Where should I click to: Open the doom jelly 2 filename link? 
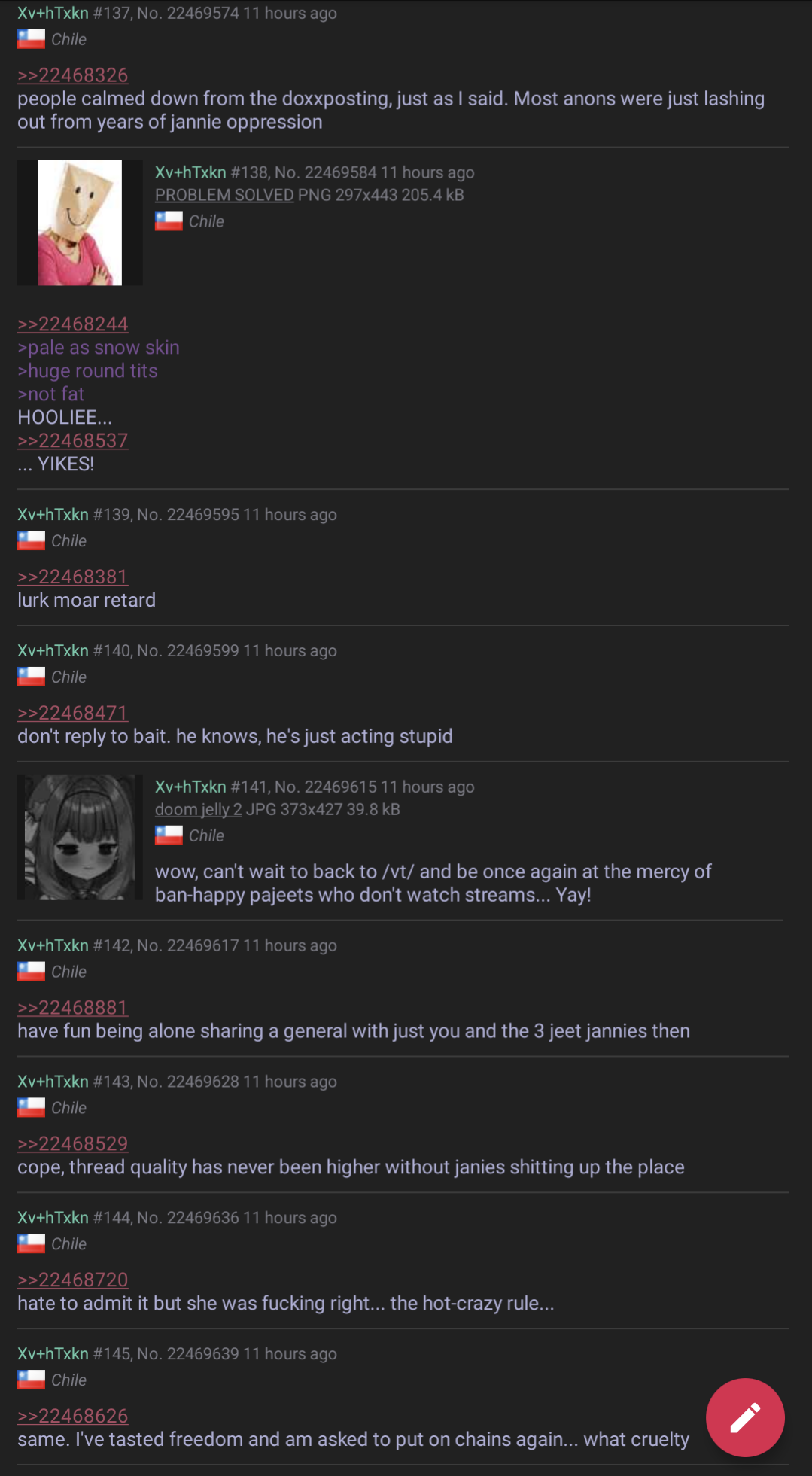199,809
